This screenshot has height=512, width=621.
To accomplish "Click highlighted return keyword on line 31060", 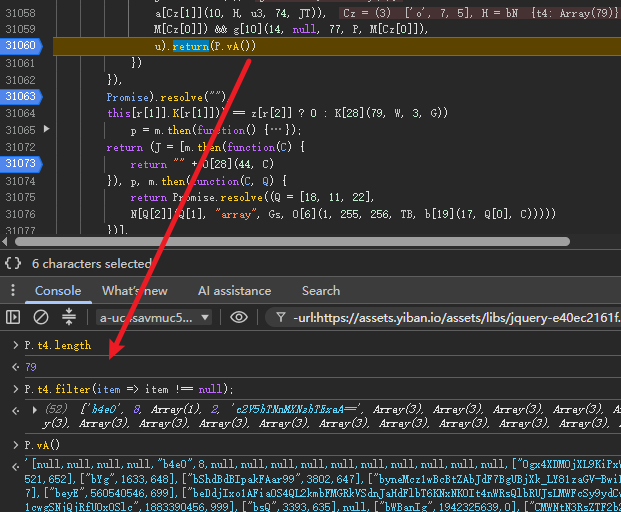I will 190,46.
